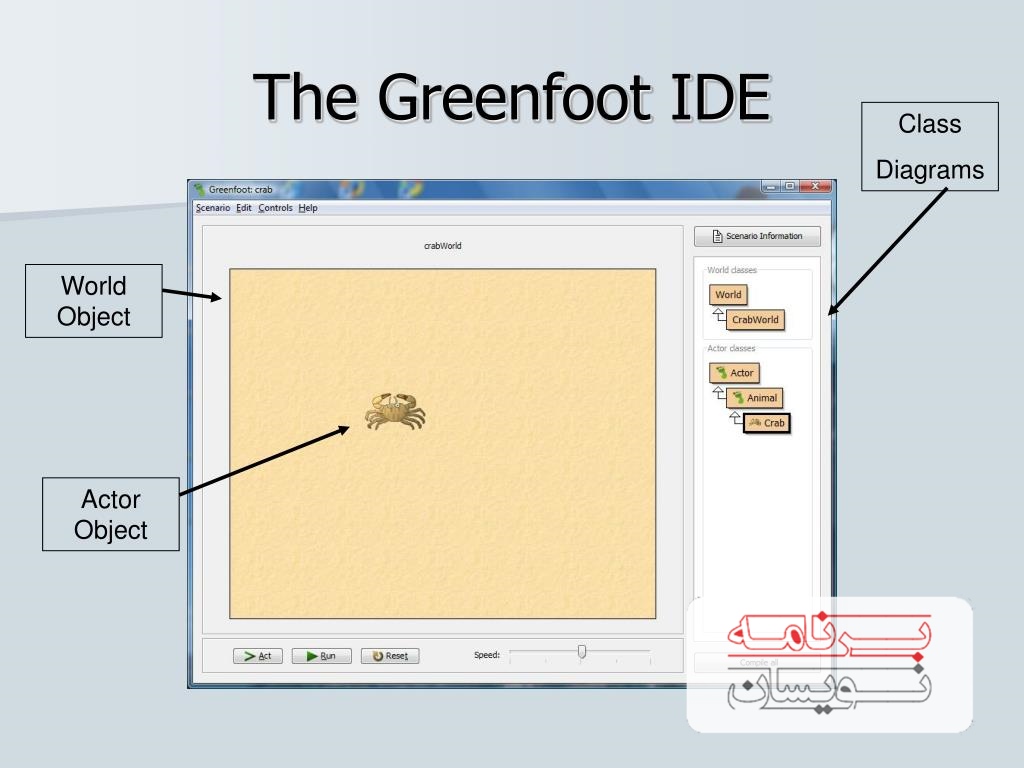
Task: Click the Greenfoot title bar icon
Action: click(x=200, y=189)
